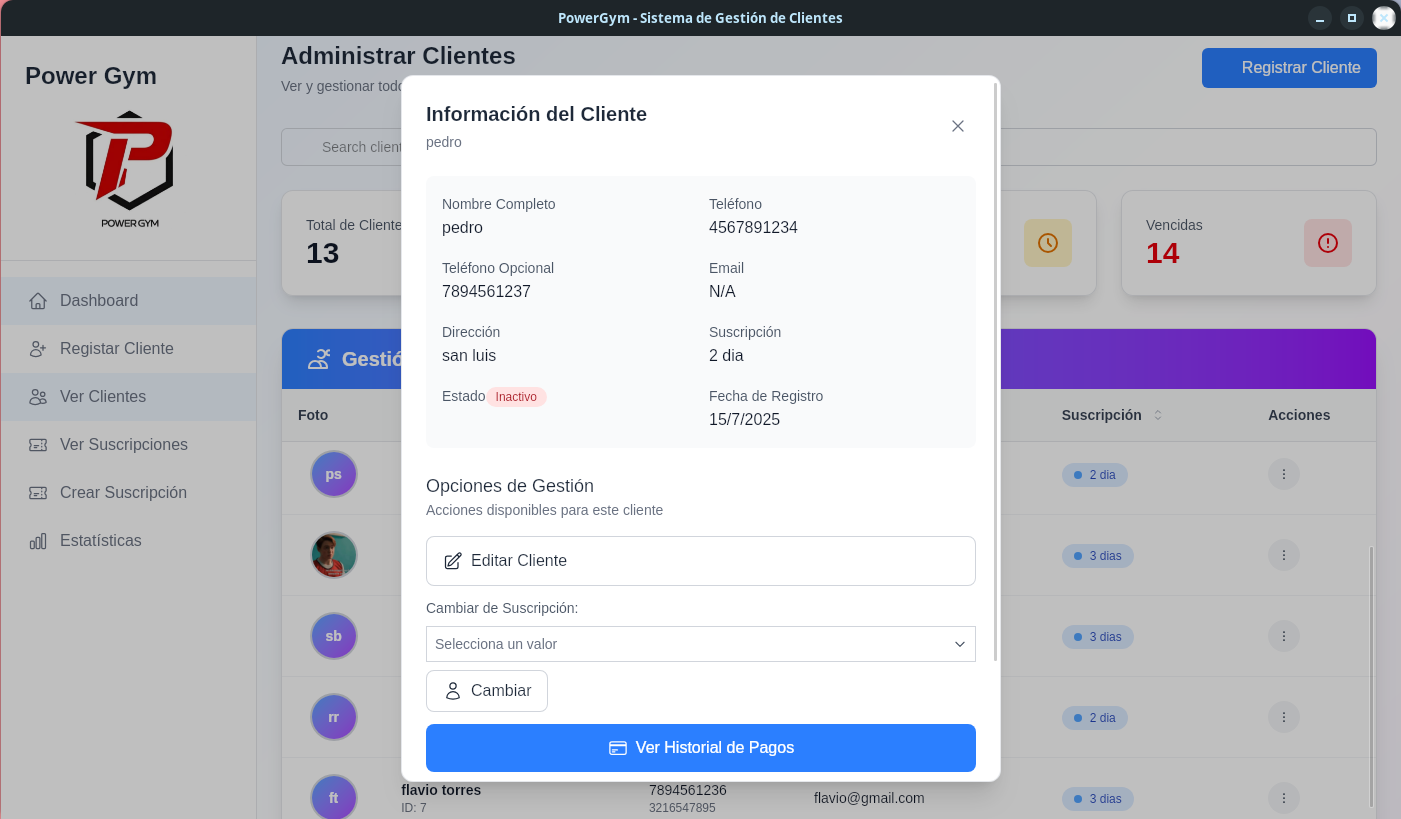Click the bar chart icon beside Estatísticas

[x=38, y=541]
